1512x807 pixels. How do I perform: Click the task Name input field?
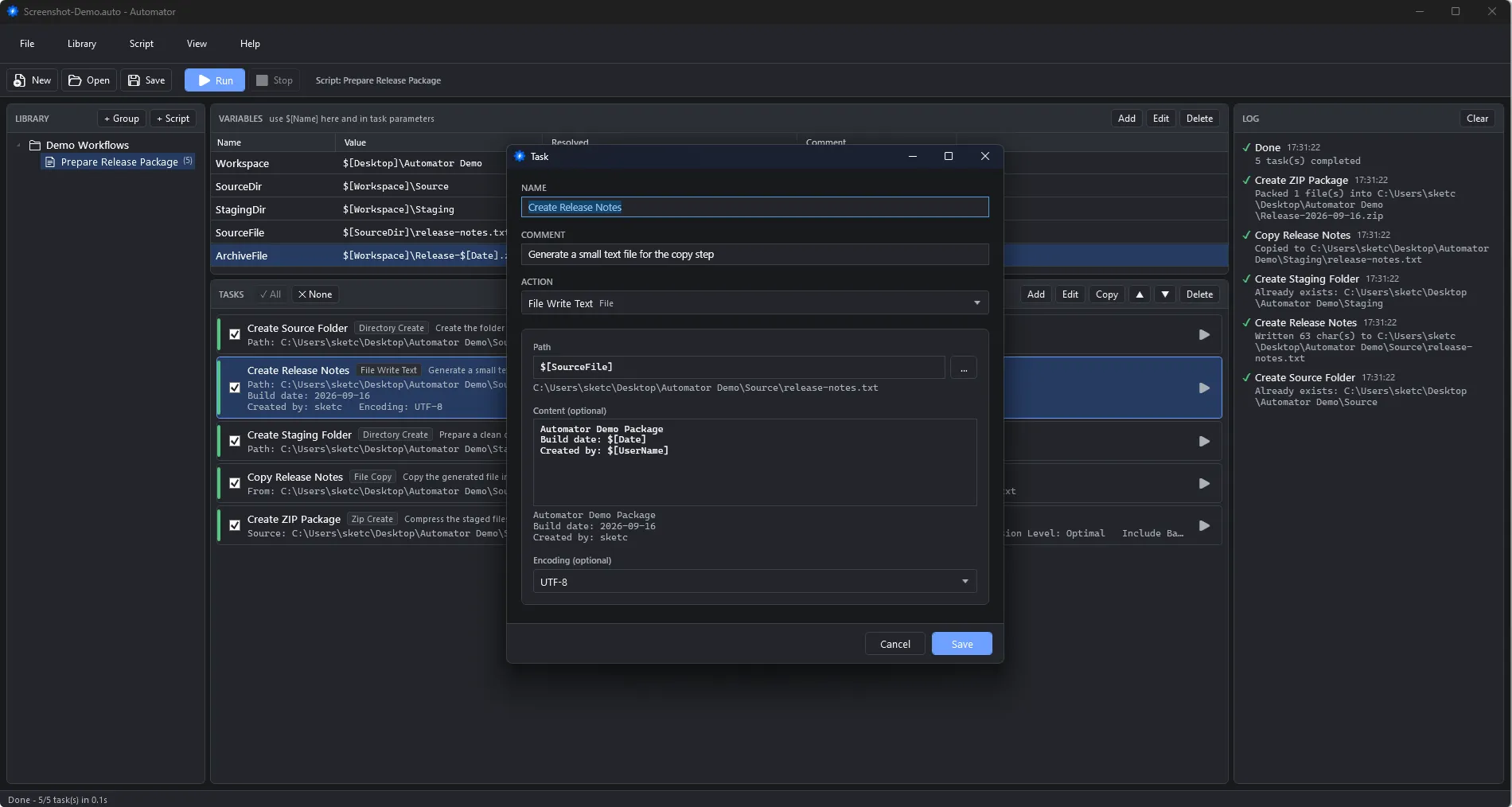(754, 207)
